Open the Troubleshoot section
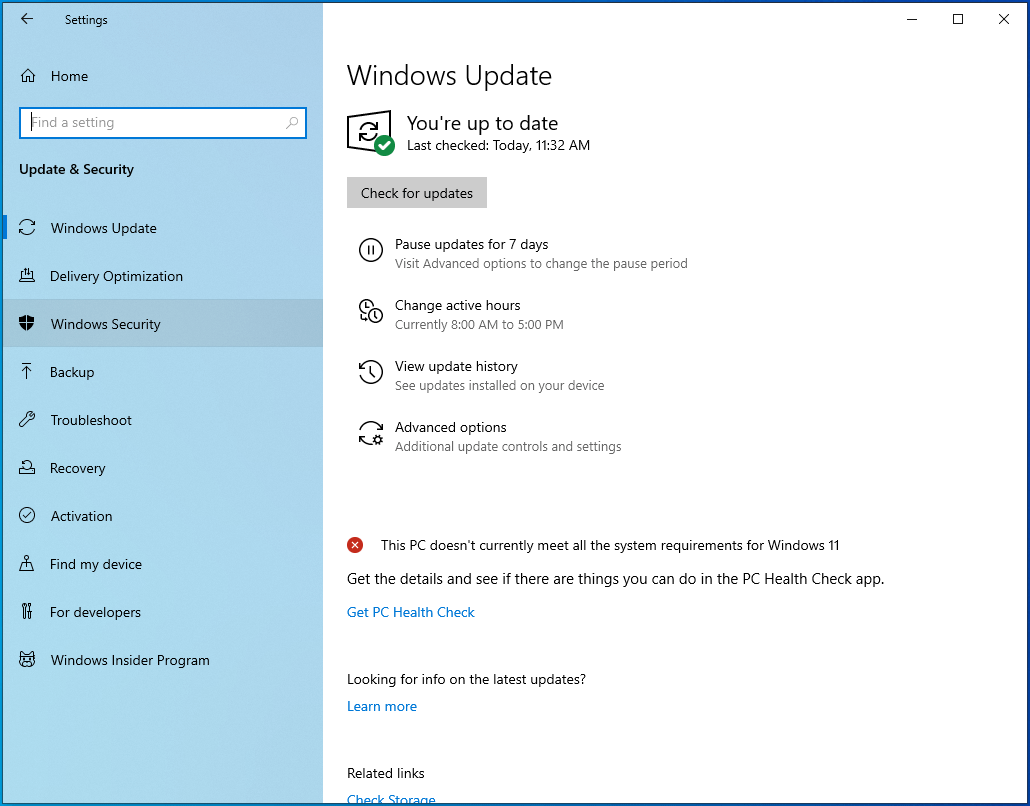 (90, 420)
